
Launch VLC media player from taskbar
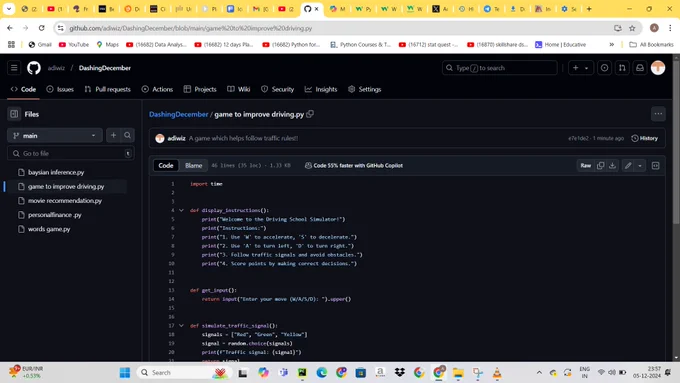[x=497, y=373]
